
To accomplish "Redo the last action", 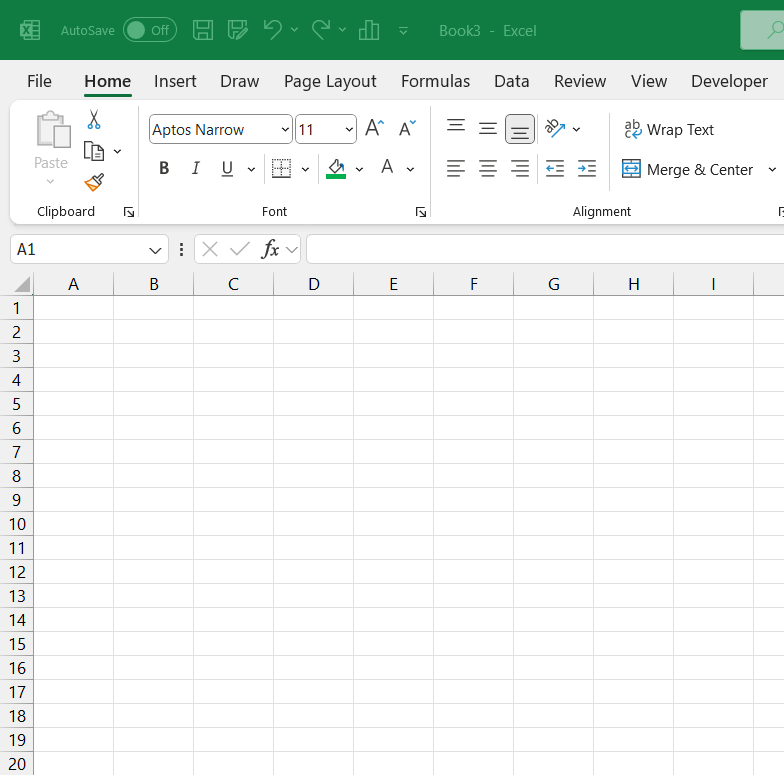I will [x=321, y=30].
